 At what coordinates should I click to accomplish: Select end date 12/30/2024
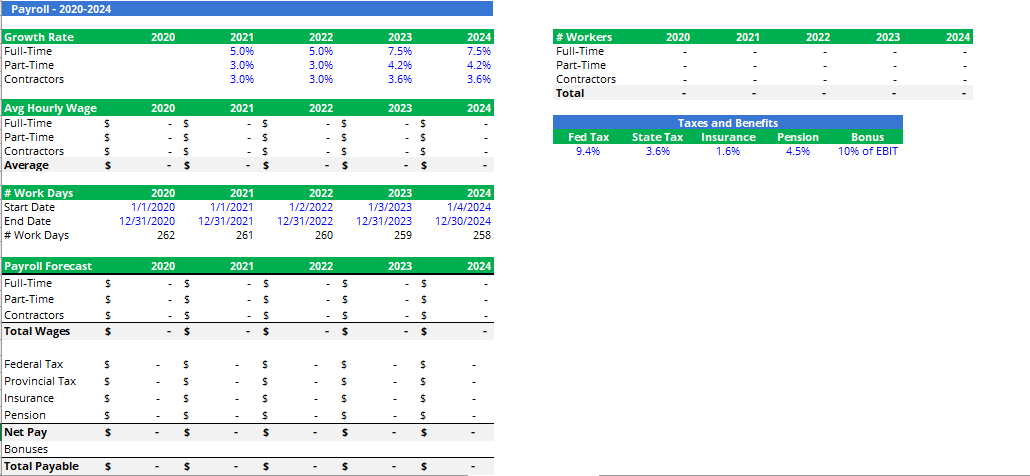(463, 221)
